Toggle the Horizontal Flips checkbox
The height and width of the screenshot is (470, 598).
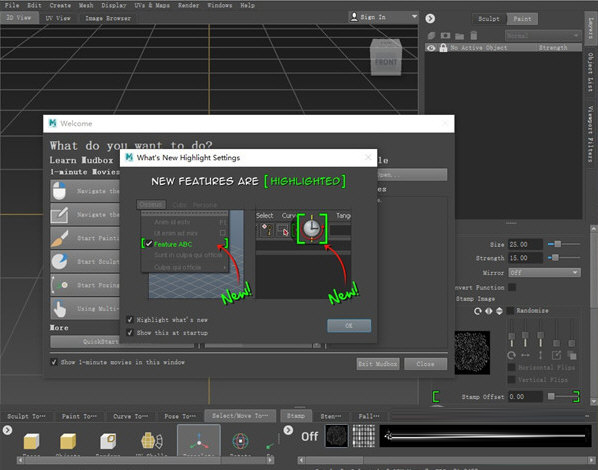click(x=511, y=367)
